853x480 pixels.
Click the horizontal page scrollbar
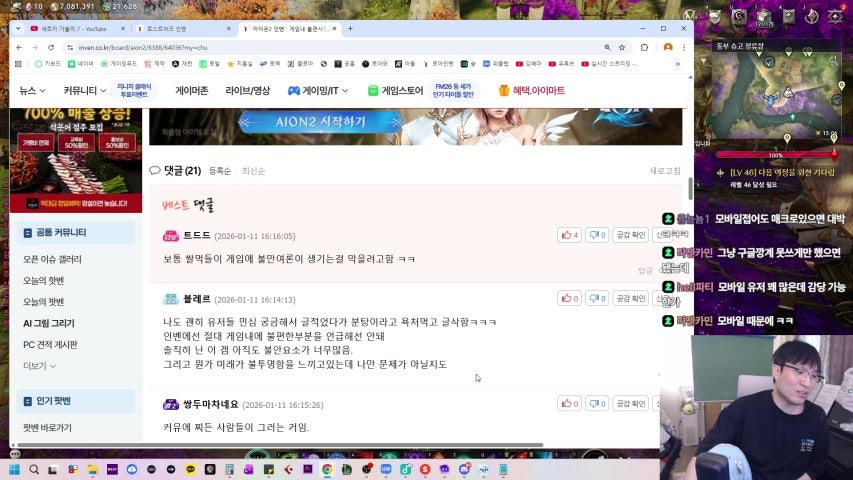click(x=280, y=445)
